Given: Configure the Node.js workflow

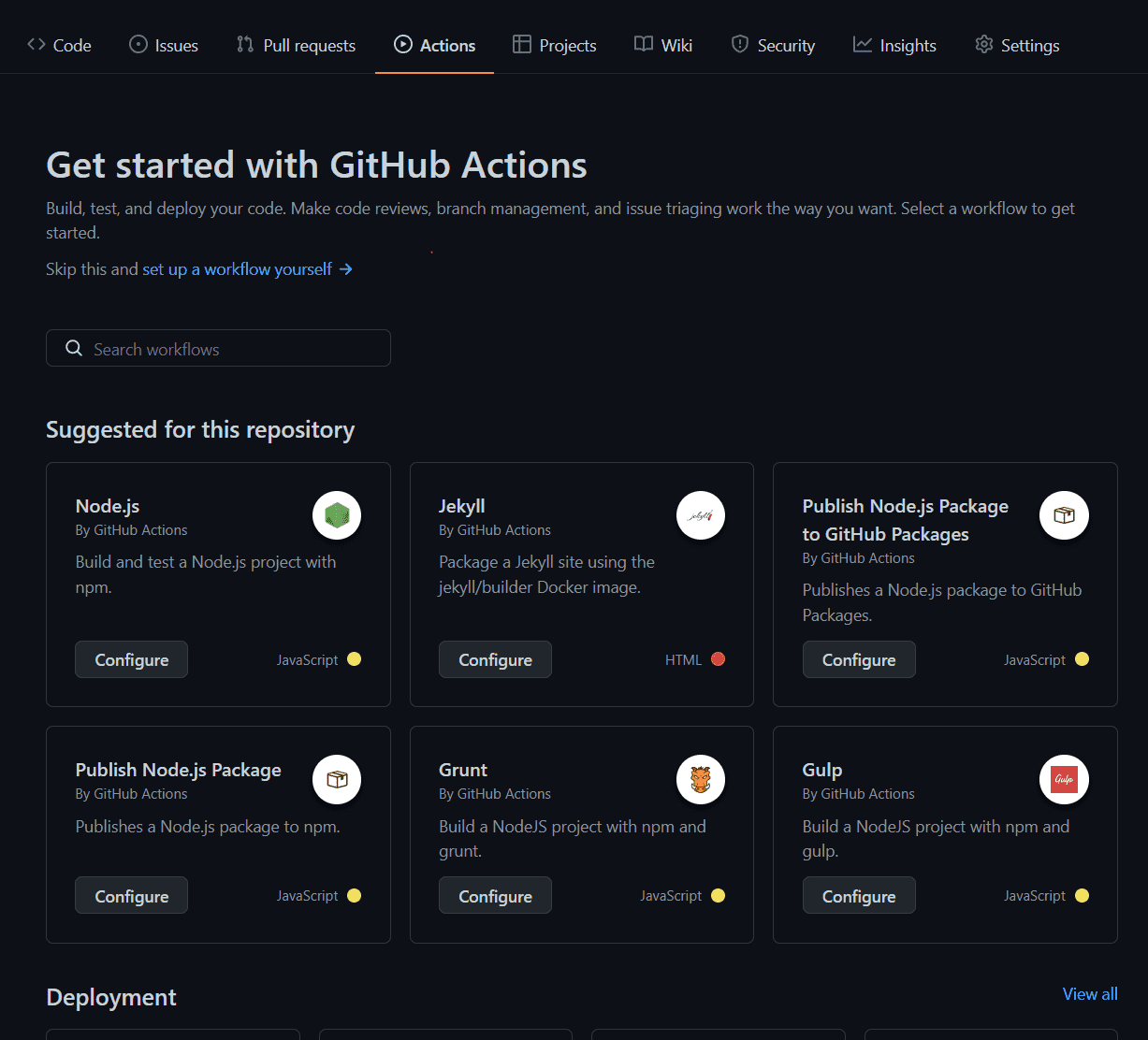Looking at the screenshot, I should pos(132,659).
